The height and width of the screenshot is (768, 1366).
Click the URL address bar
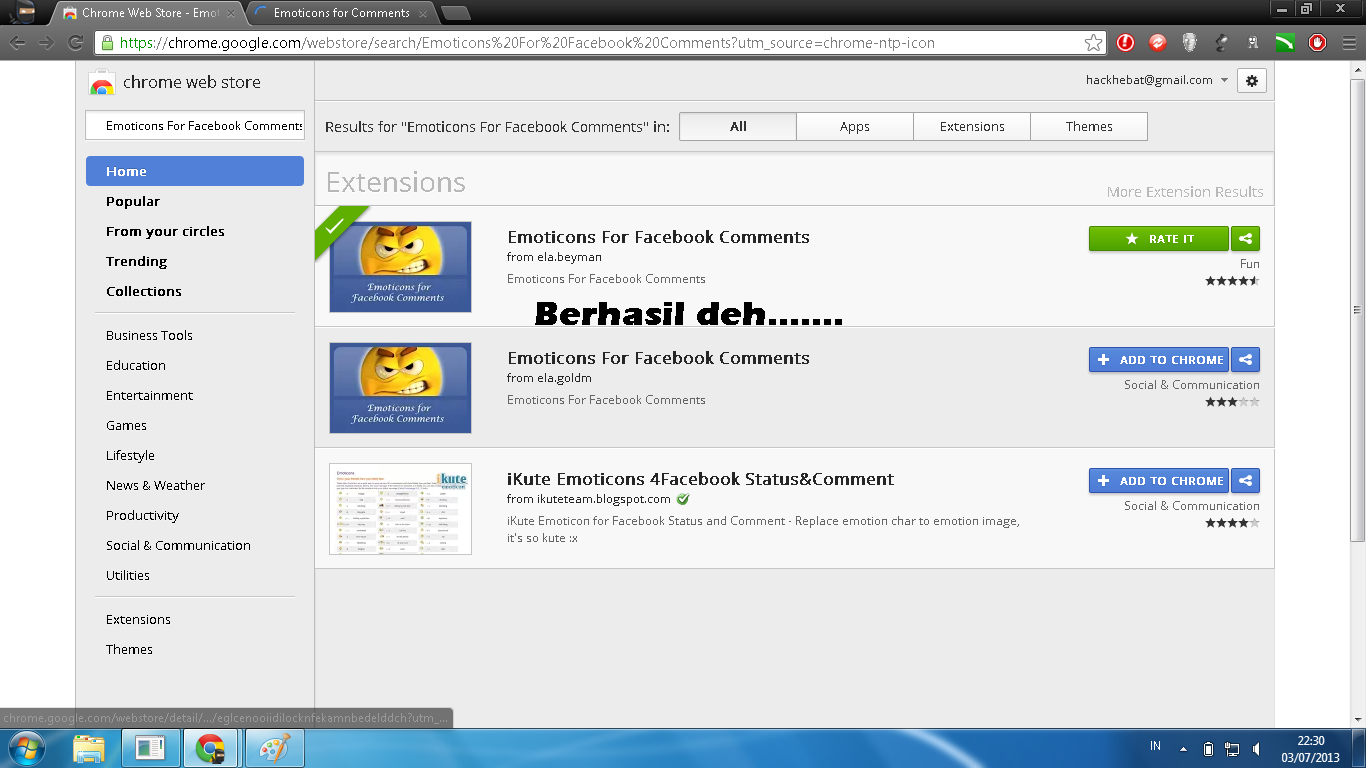[x=600, y=43]
